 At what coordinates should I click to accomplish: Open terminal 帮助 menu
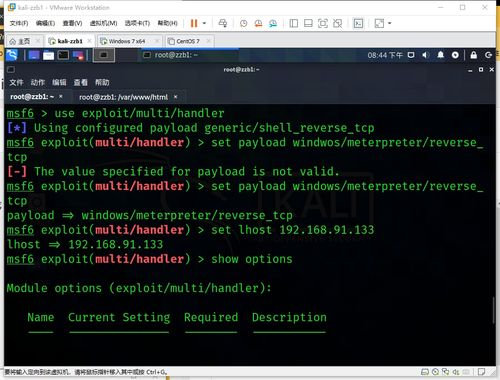pyautogui.click(x=102, y=82)
